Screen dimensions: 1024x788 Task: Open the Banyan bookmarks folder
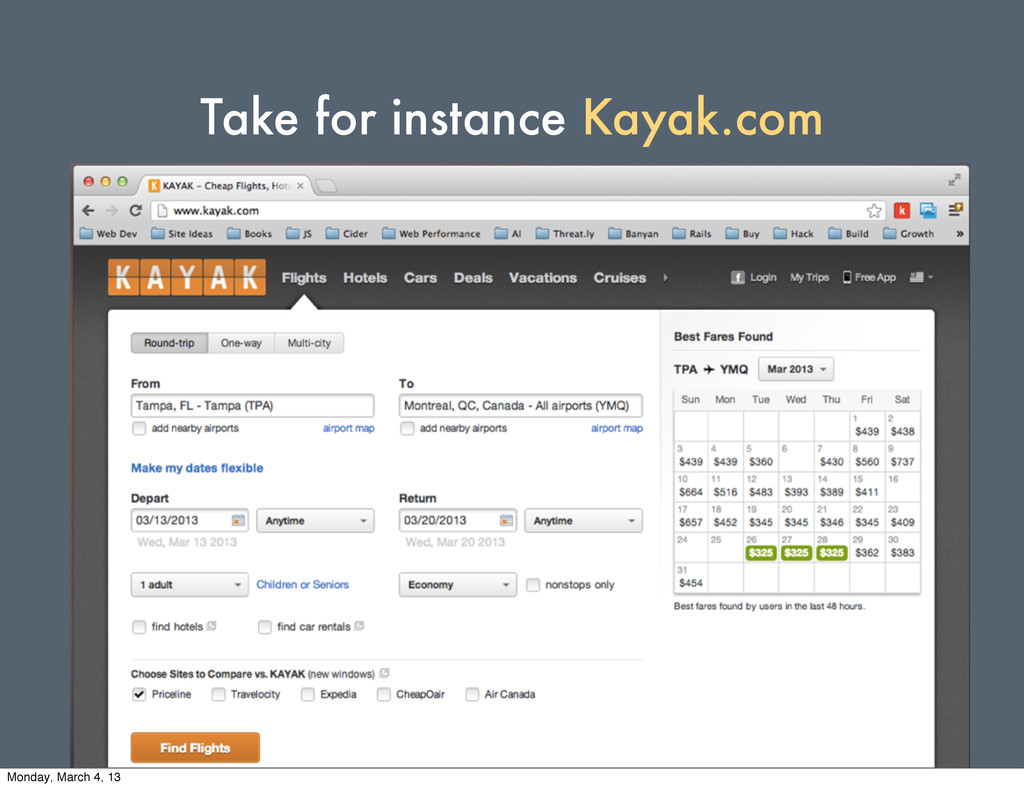point(633,234)
